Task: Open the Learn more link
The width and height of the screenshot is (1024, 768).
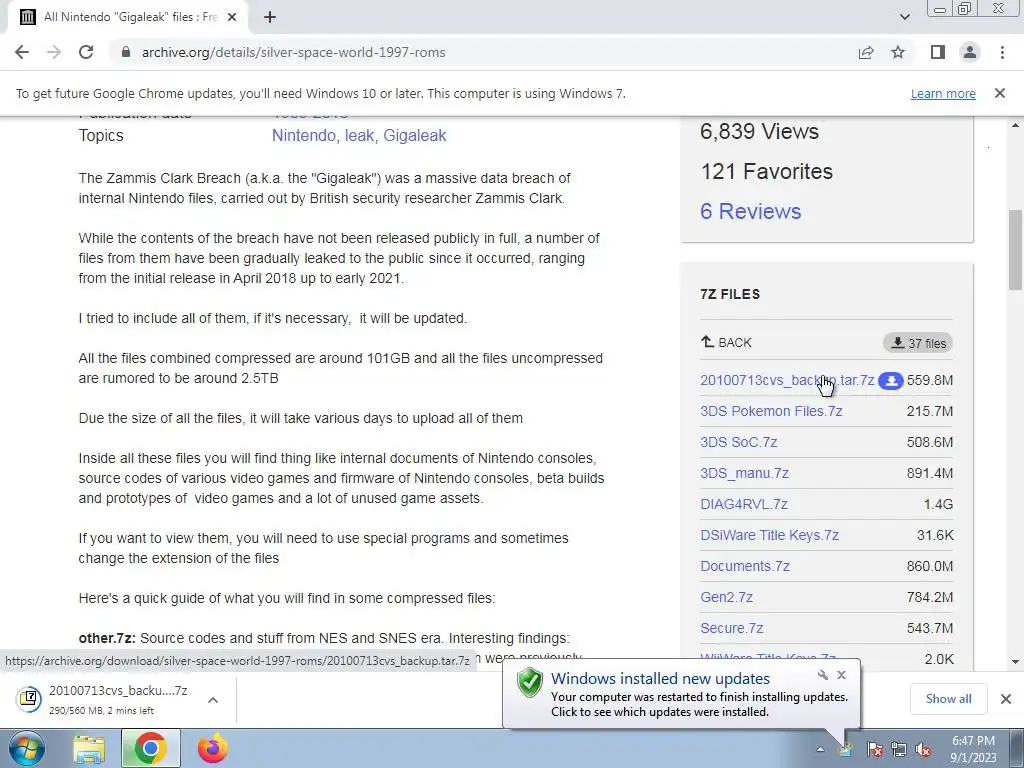Action: click(x=943, y=93)
